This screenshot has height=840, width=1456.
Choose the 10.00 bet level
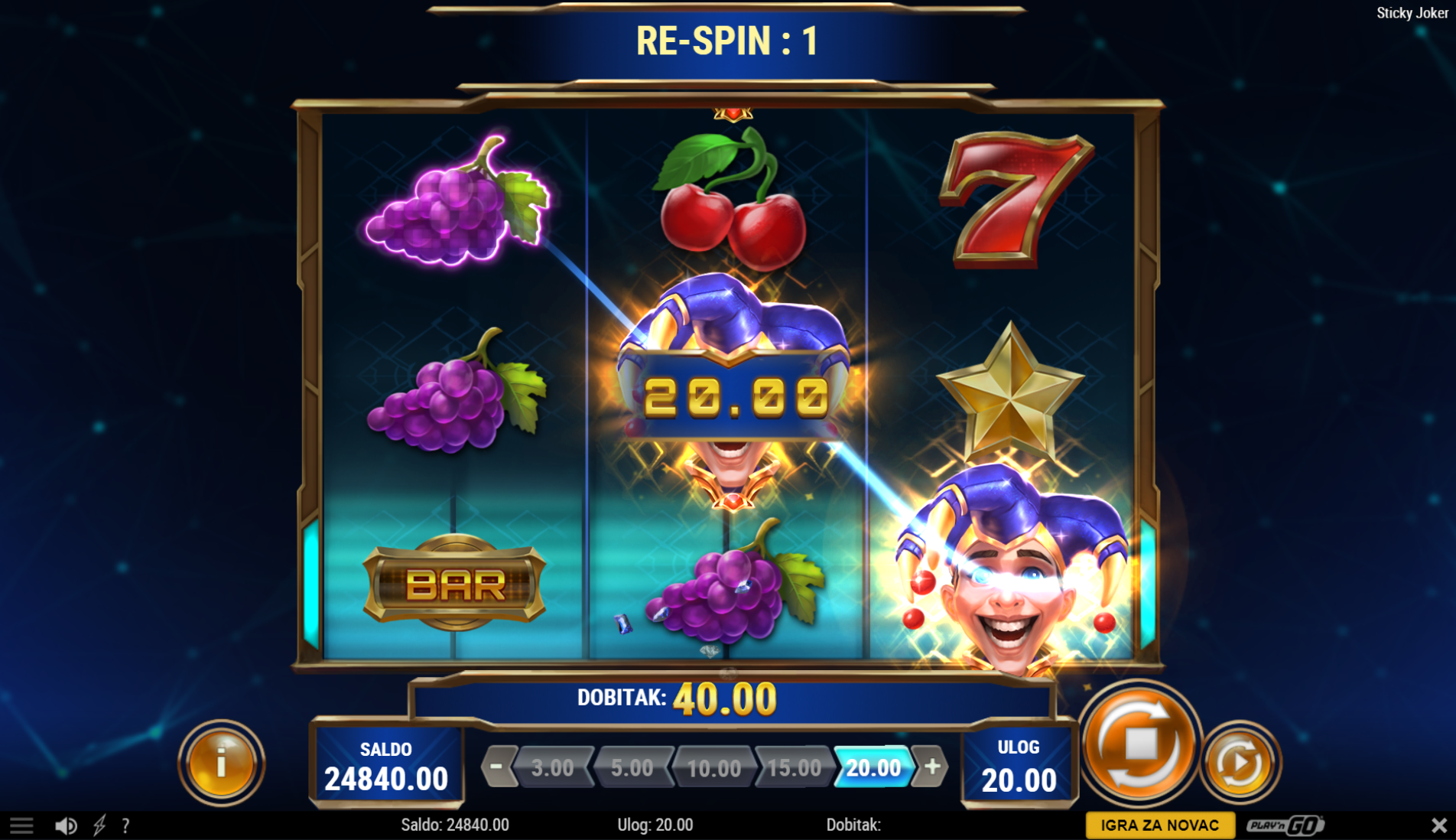713,767
